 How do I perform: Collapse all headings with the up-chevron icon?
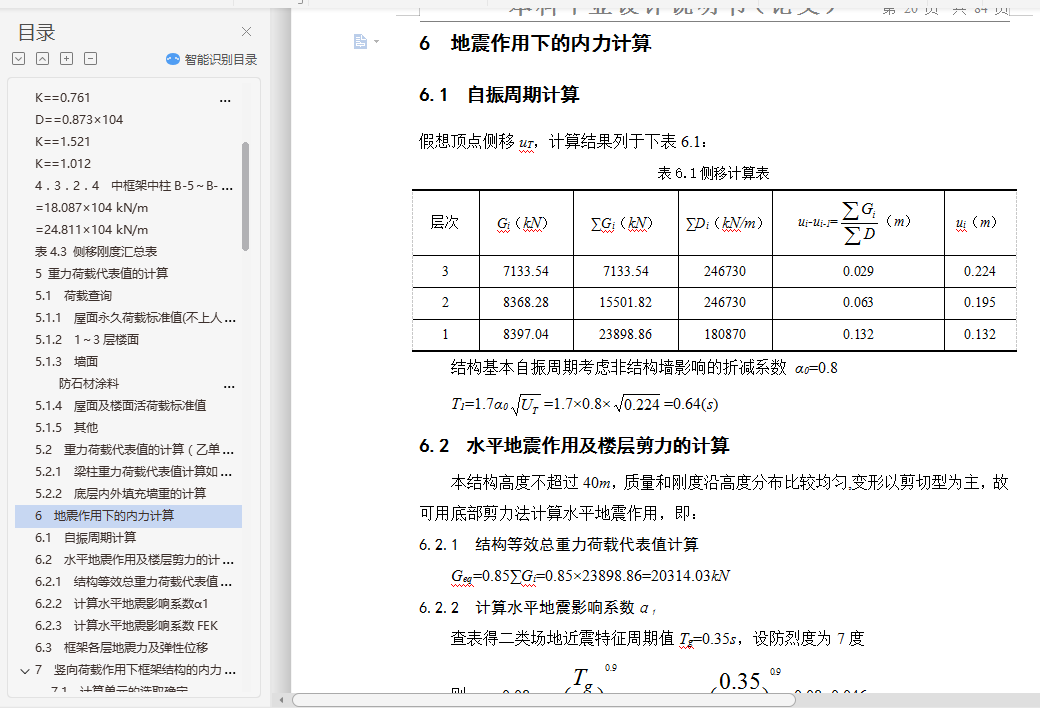tap(42, 58)
